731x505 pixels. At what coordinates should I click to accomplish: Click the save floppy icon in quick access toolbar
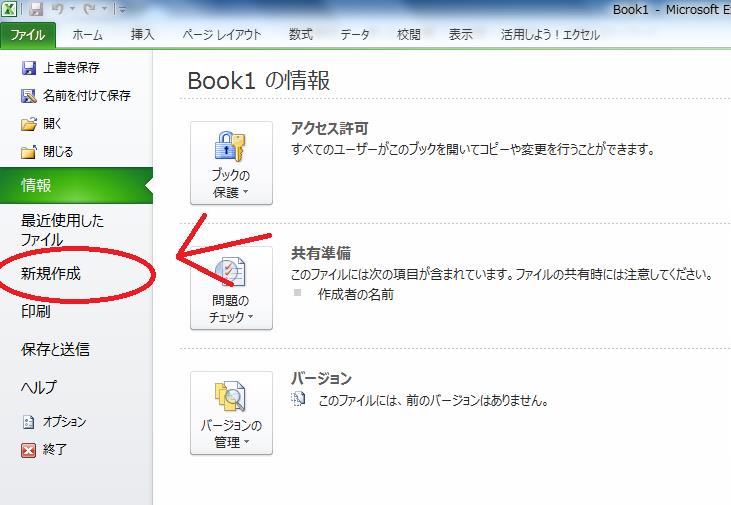click(36, 9)
